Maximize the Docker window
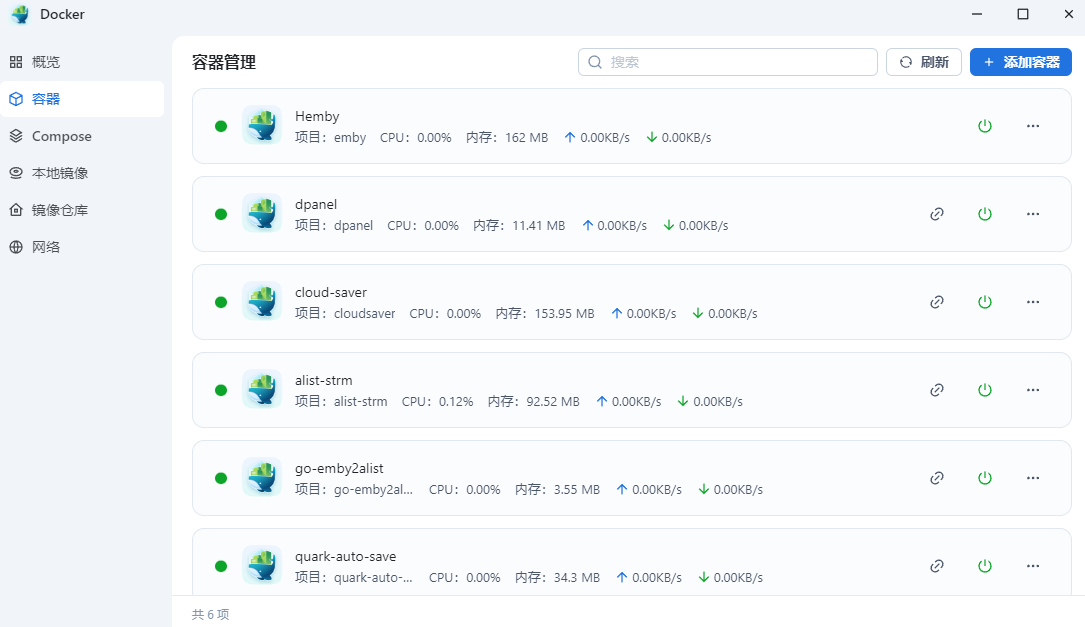Image resolution: width=1085 pixels, height=627 pixels. pos(1023,14)
